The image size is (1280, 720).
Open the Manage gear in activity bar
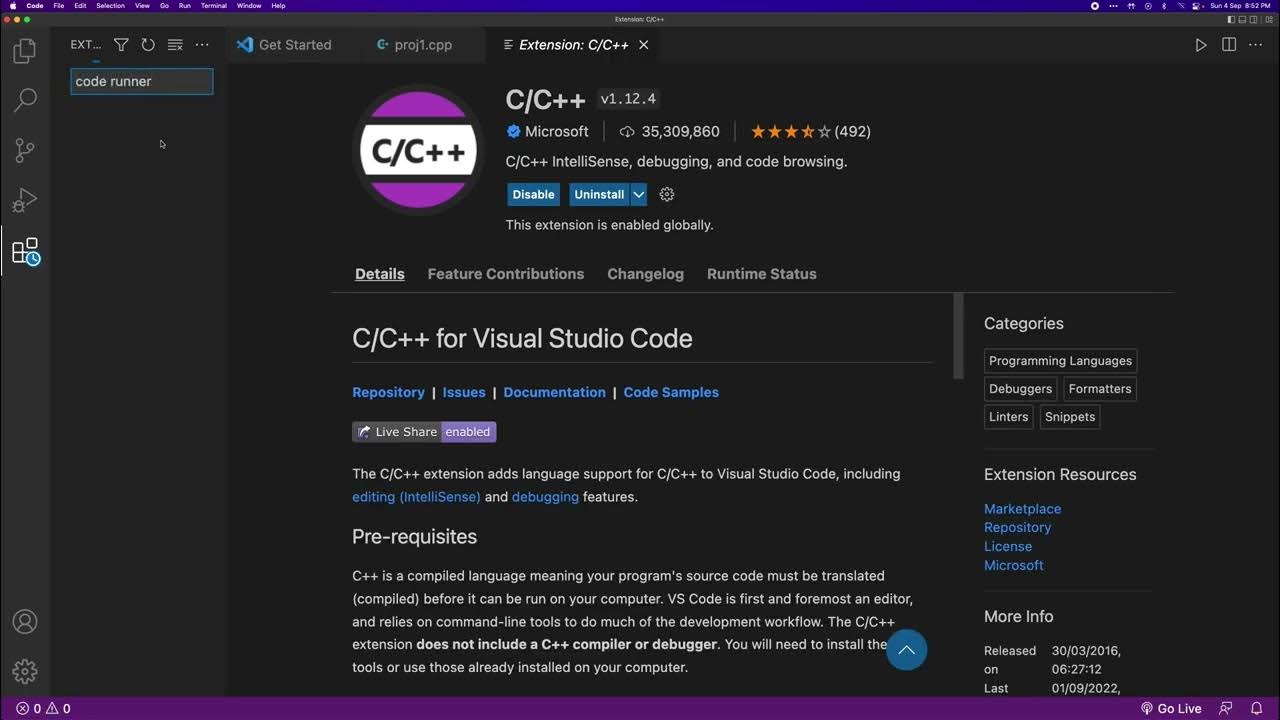[x=25, y=671]
